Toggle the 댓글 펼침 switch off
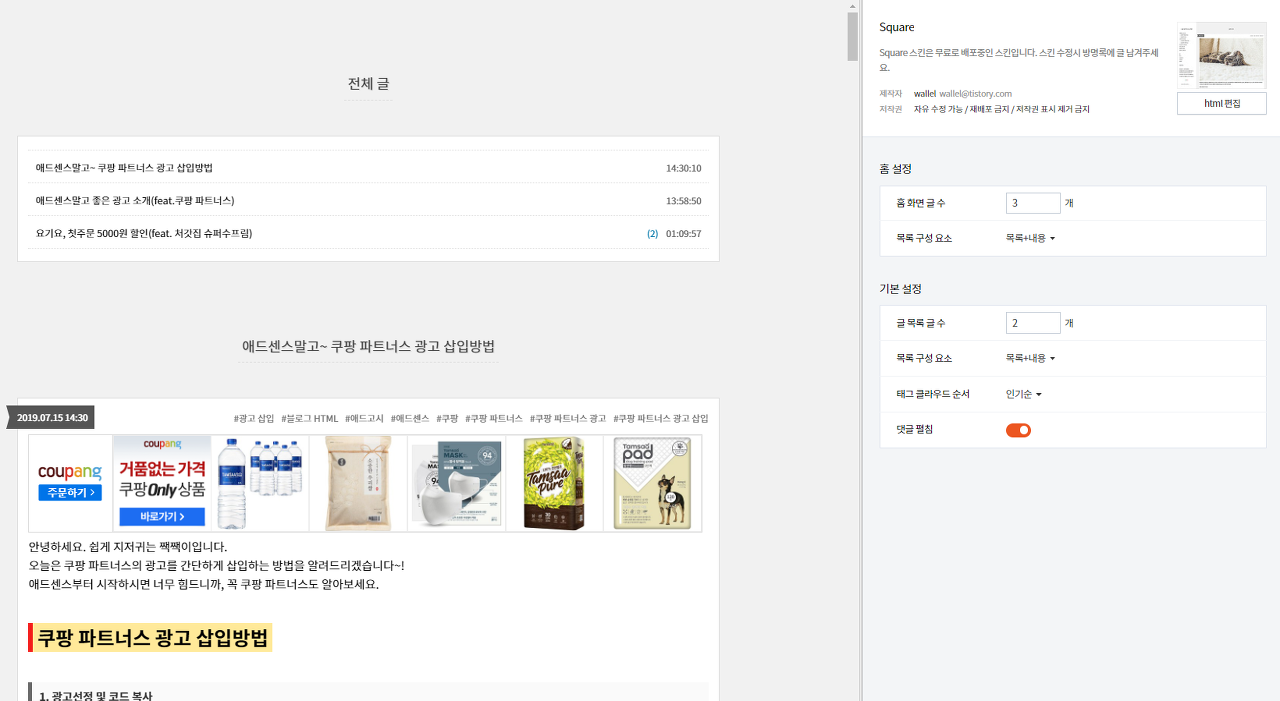 (1018, 430)
